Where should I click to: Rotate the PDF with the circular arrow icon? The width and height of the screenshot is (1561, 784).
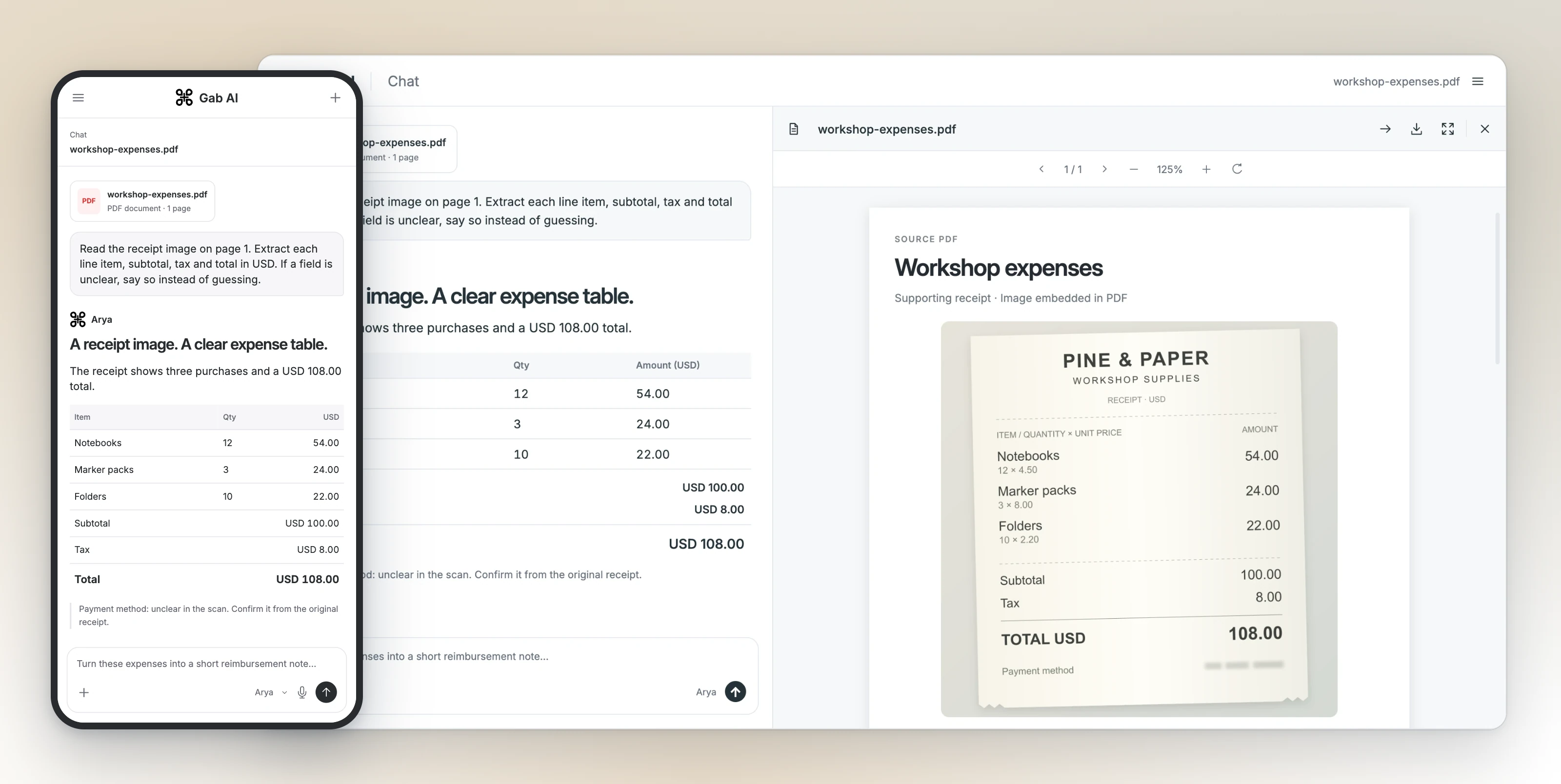1238,169
